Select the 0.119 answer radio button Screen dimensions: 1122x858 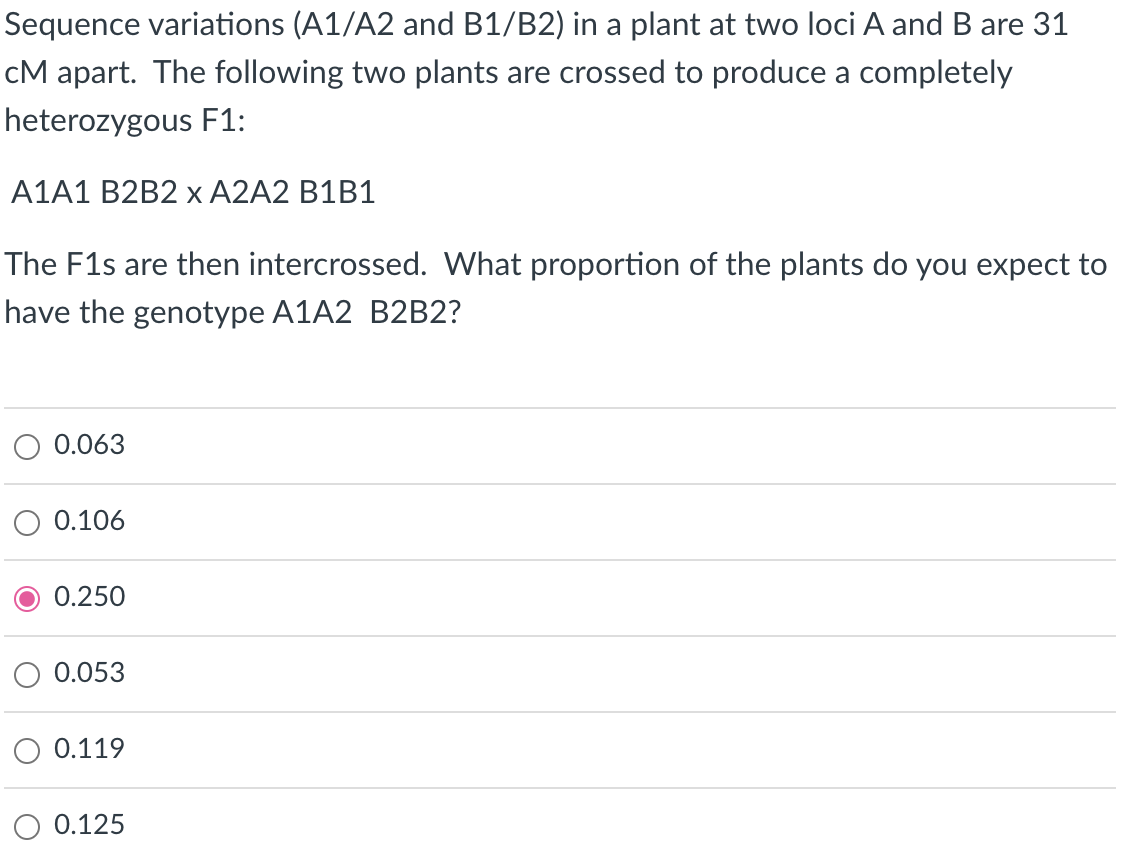[27, 749]
